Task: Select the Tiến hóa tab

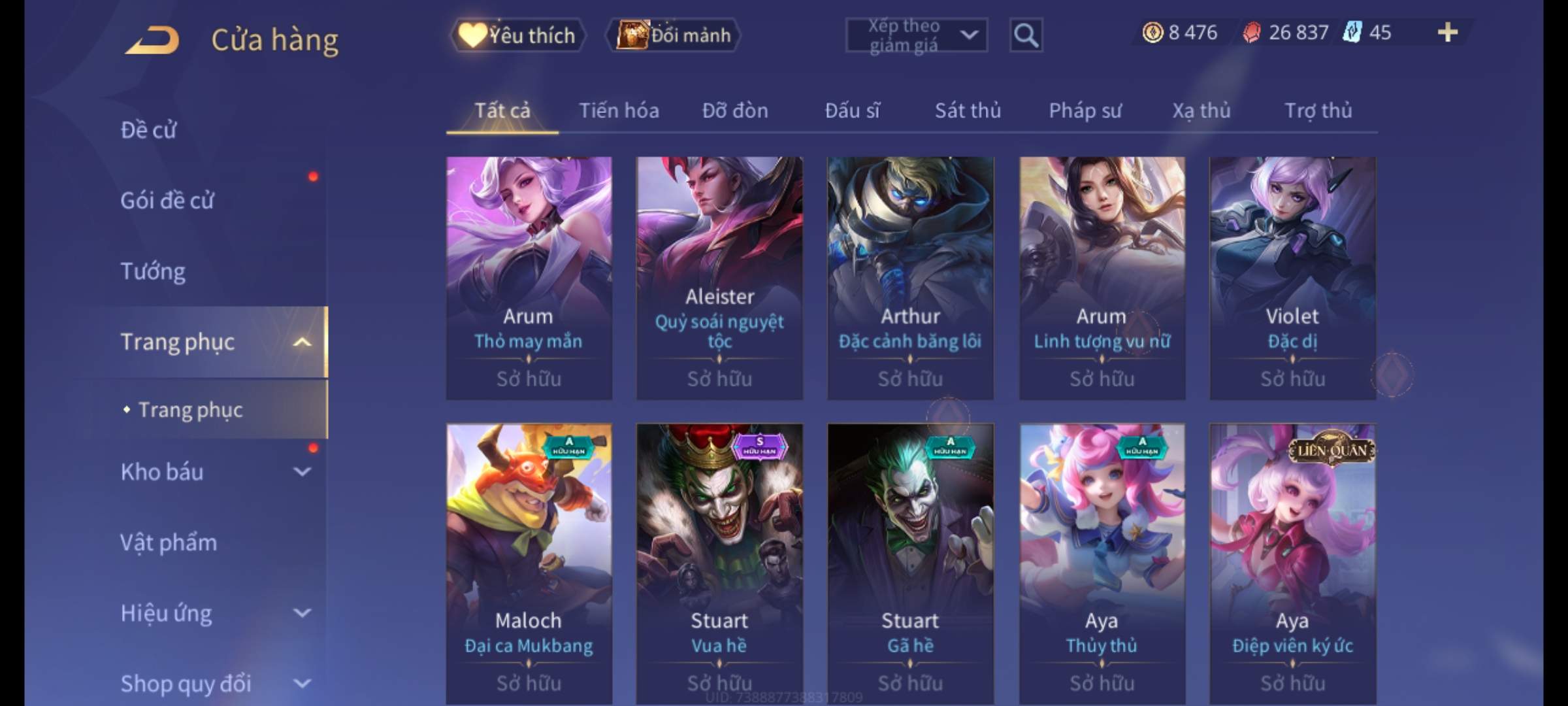Action: [x=619, y=110]
